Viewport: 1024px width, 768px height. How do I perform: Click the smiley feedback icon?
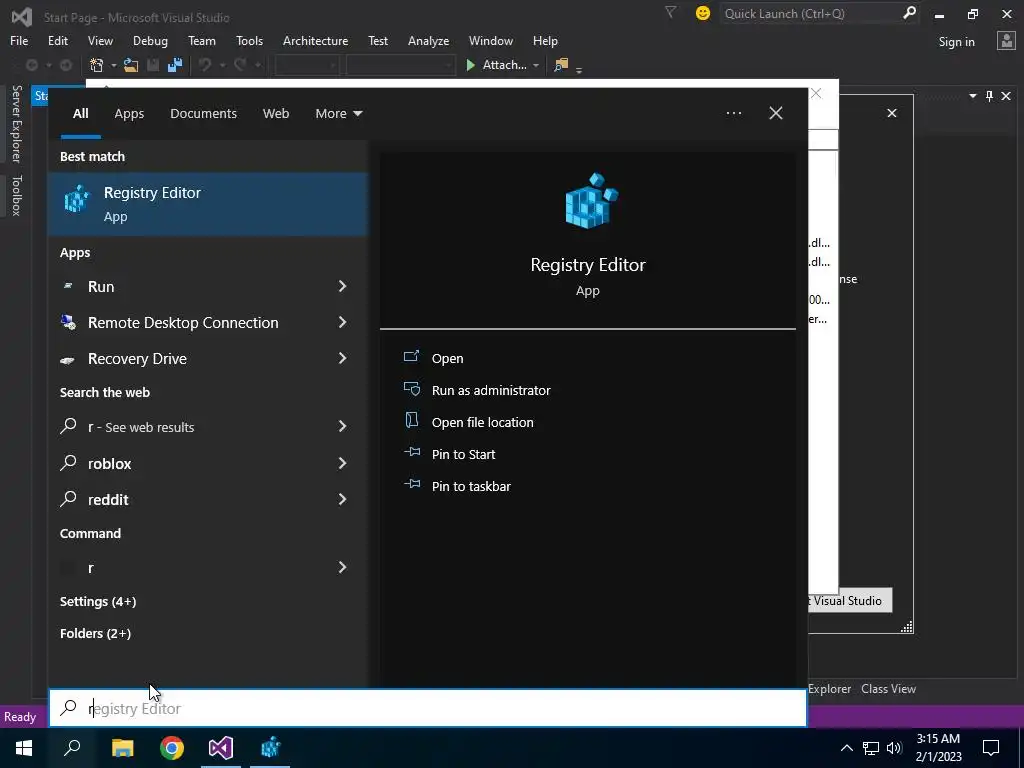[703, 13]
